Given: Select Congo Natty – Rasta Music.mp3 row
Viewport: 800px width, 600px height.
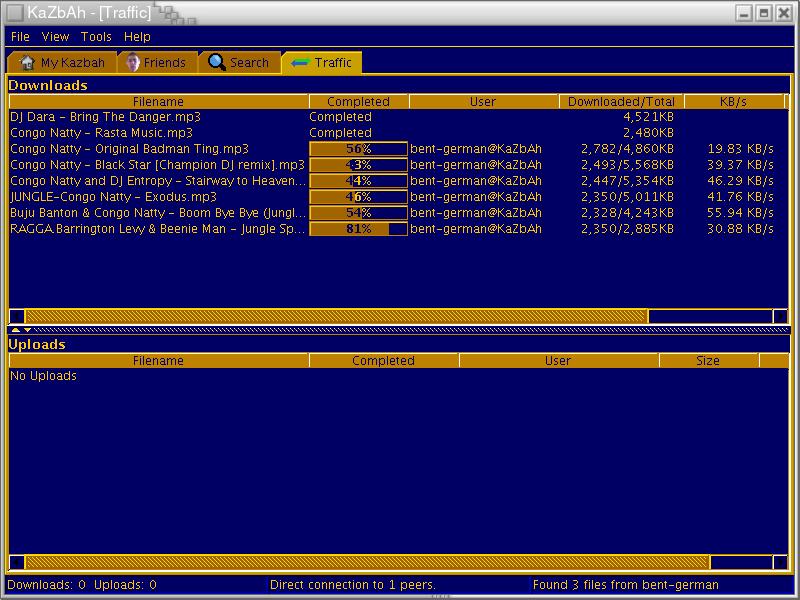Looking at the screenshot, I should 398,133.
